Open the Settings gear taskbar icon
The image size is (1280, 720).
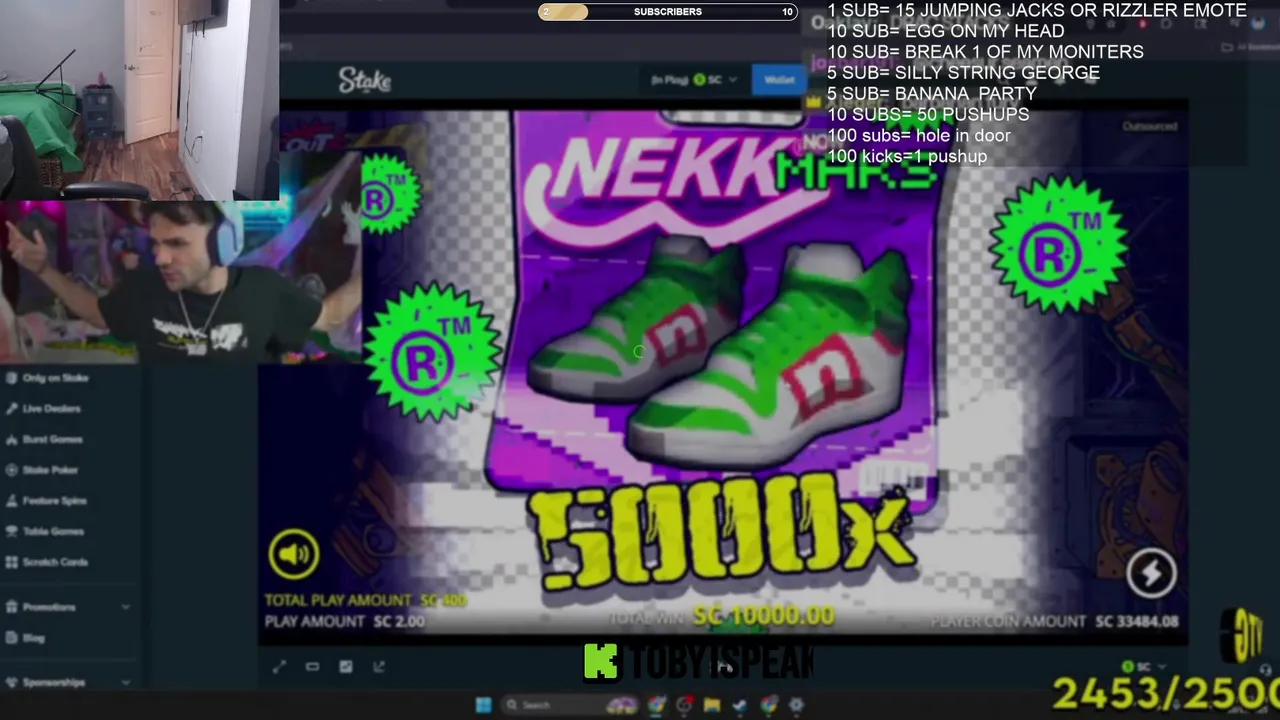point(796,705)
